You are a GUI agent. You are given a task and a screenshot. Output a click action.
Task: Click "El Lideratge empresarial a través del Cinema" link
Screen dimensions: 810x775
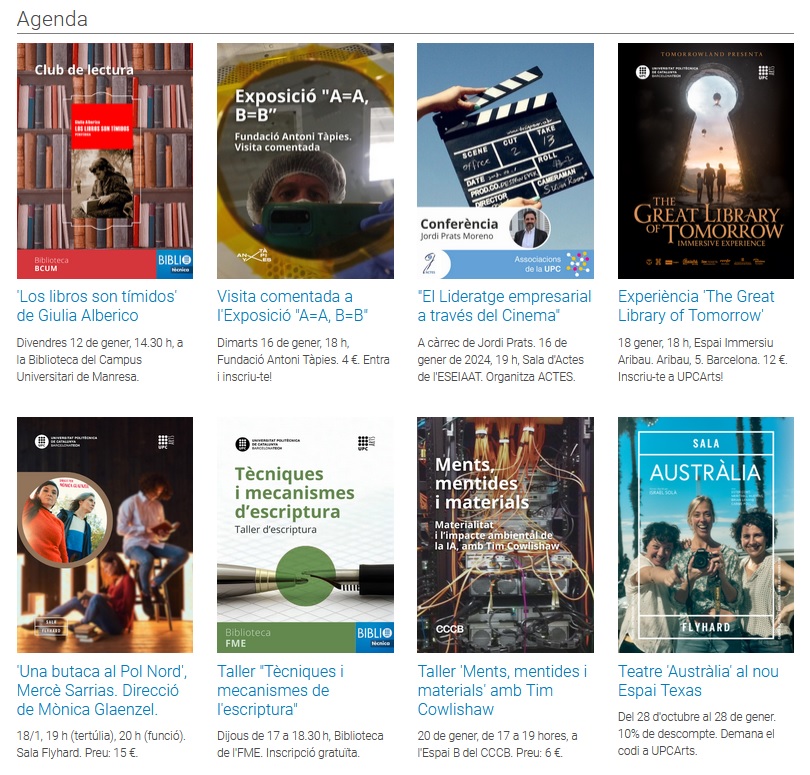[504, 306]
